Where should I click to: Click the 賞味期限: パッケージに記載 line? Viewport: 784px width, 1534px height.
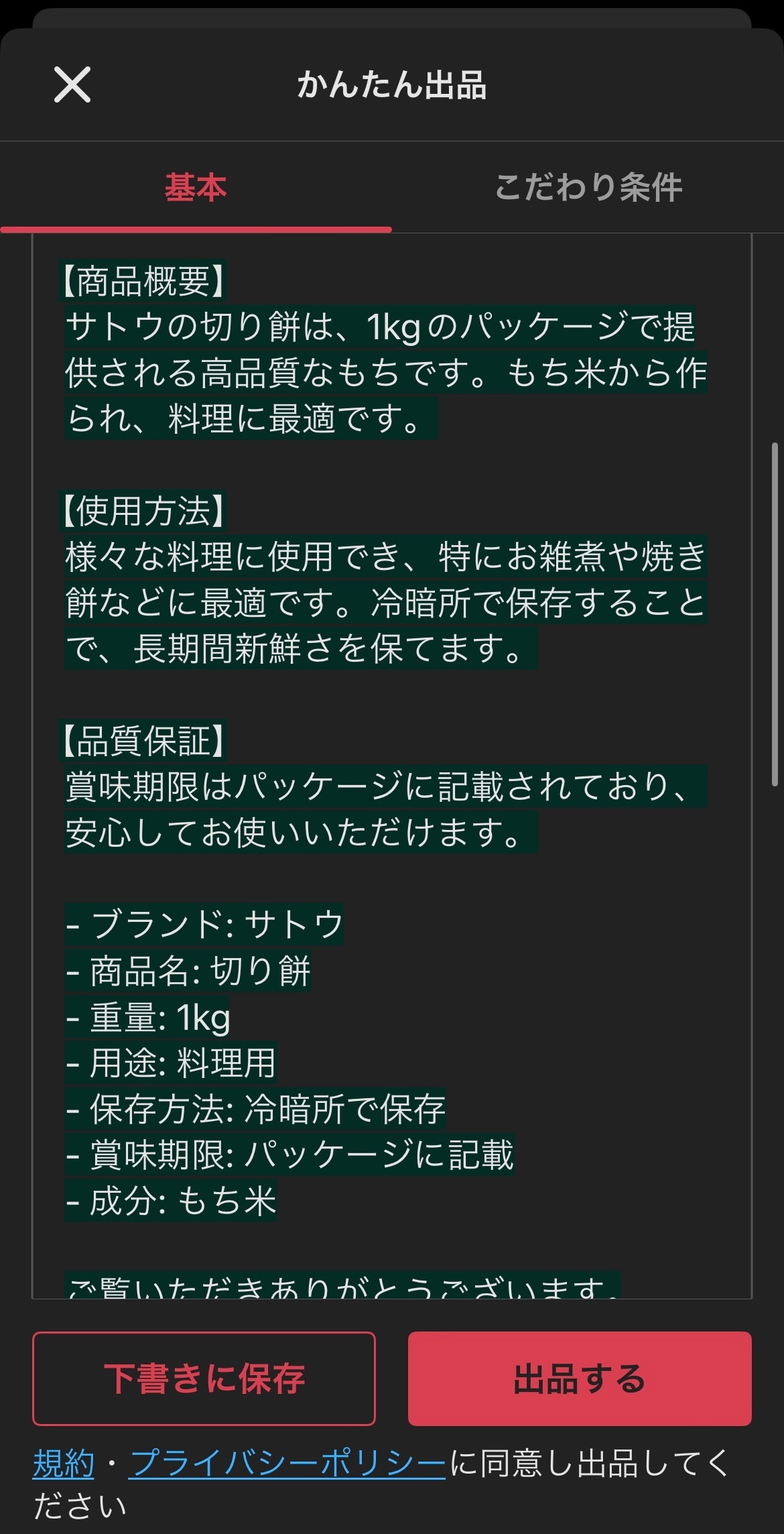[289, 1155]
